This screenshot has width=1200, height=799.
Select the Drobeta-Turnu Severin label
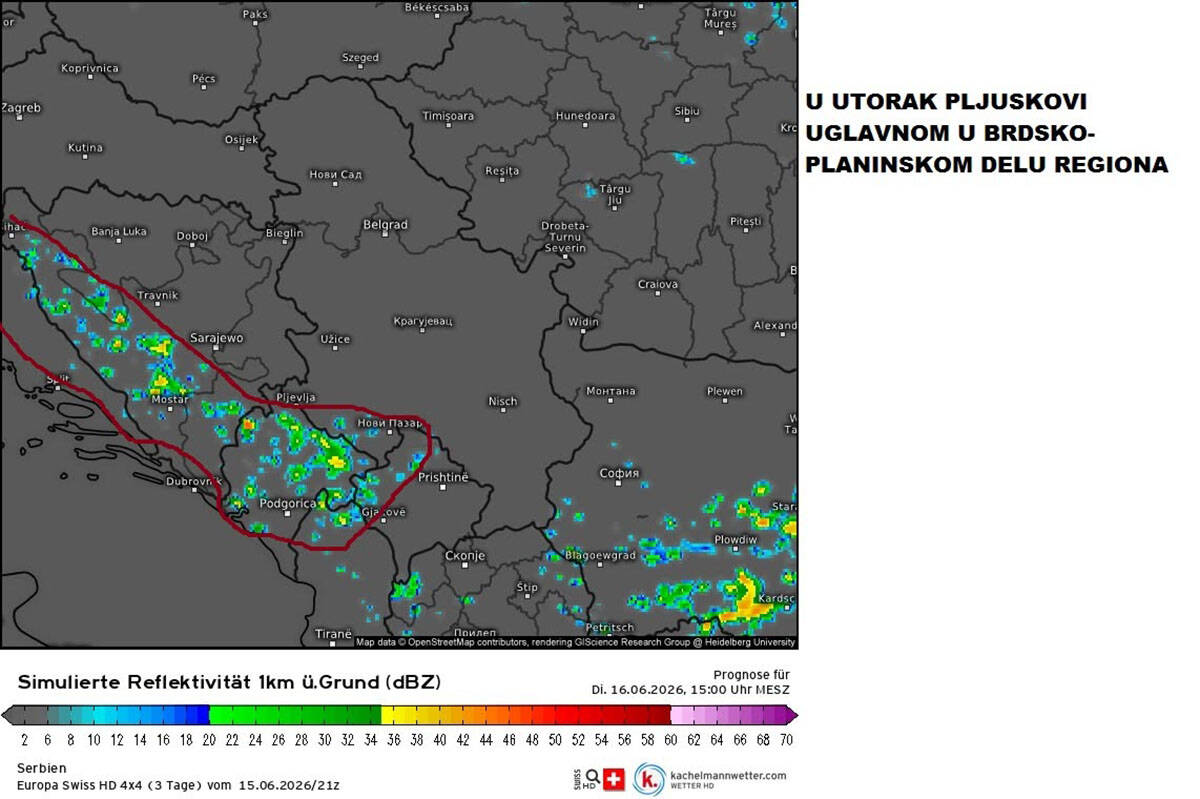565,237
